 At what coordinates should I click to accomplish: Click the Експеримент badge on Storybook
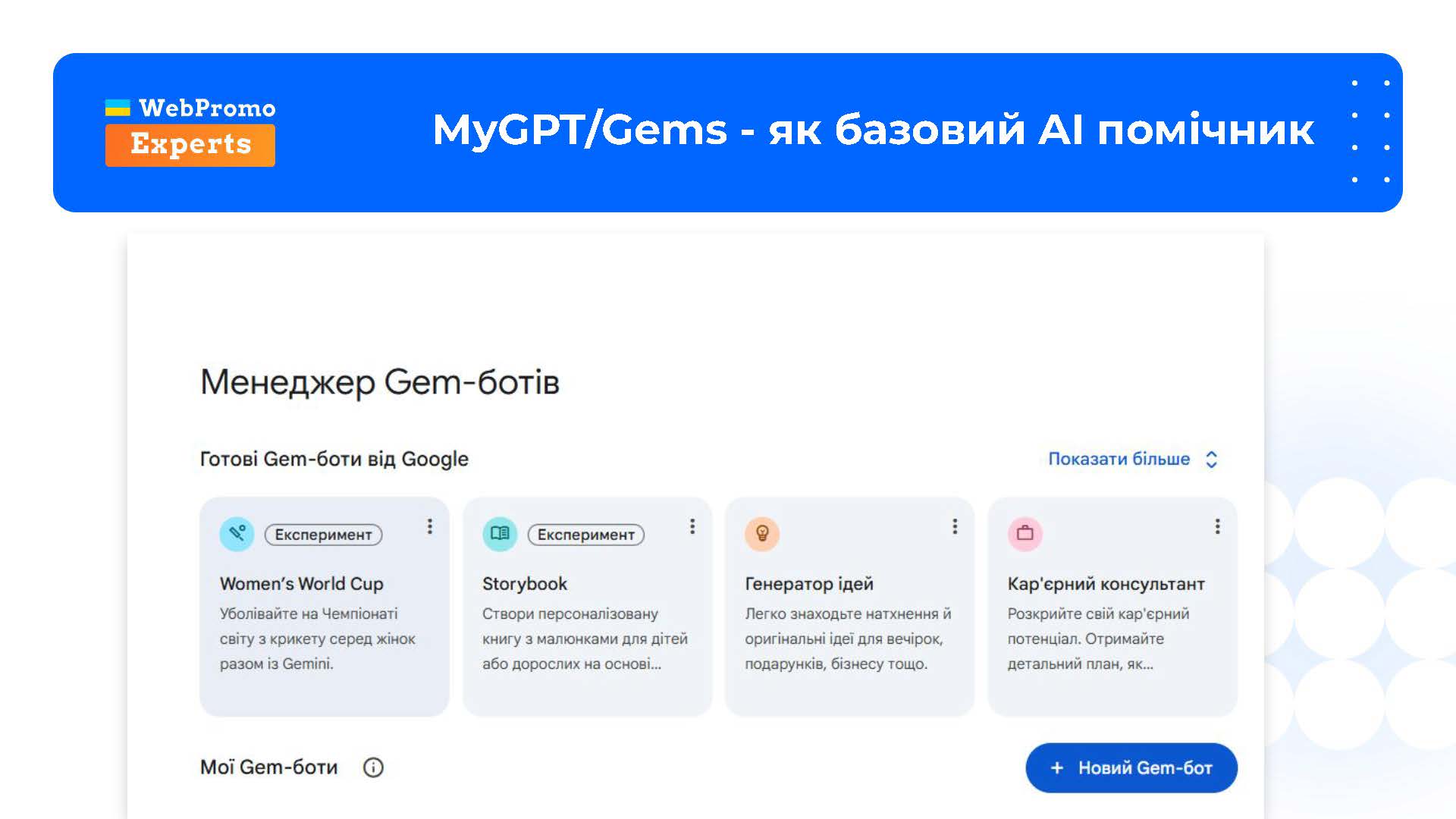pyautogui.click(x=585, y=535)
